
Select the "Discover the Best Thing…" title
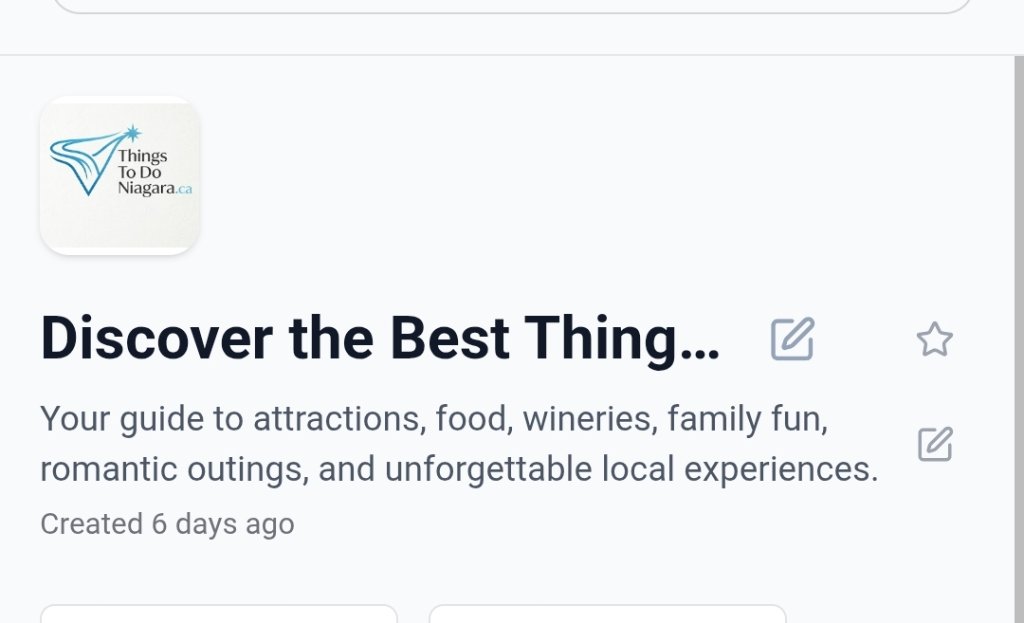tap(380, 339)
